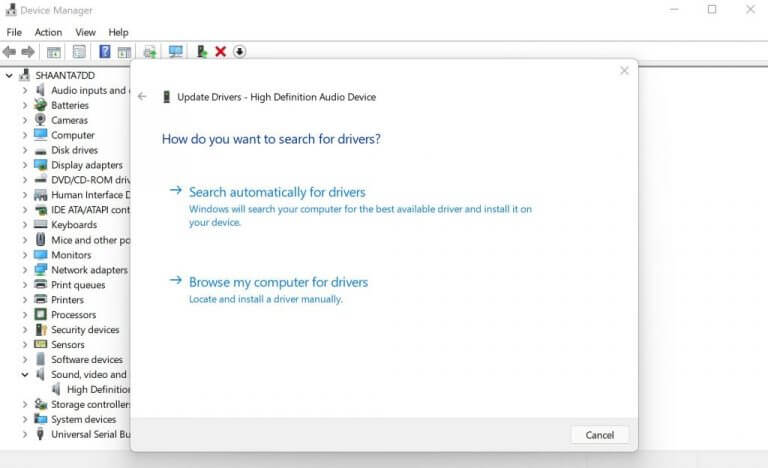
Task: Choose Search automatically for drivers
Action: coord(277,192)
